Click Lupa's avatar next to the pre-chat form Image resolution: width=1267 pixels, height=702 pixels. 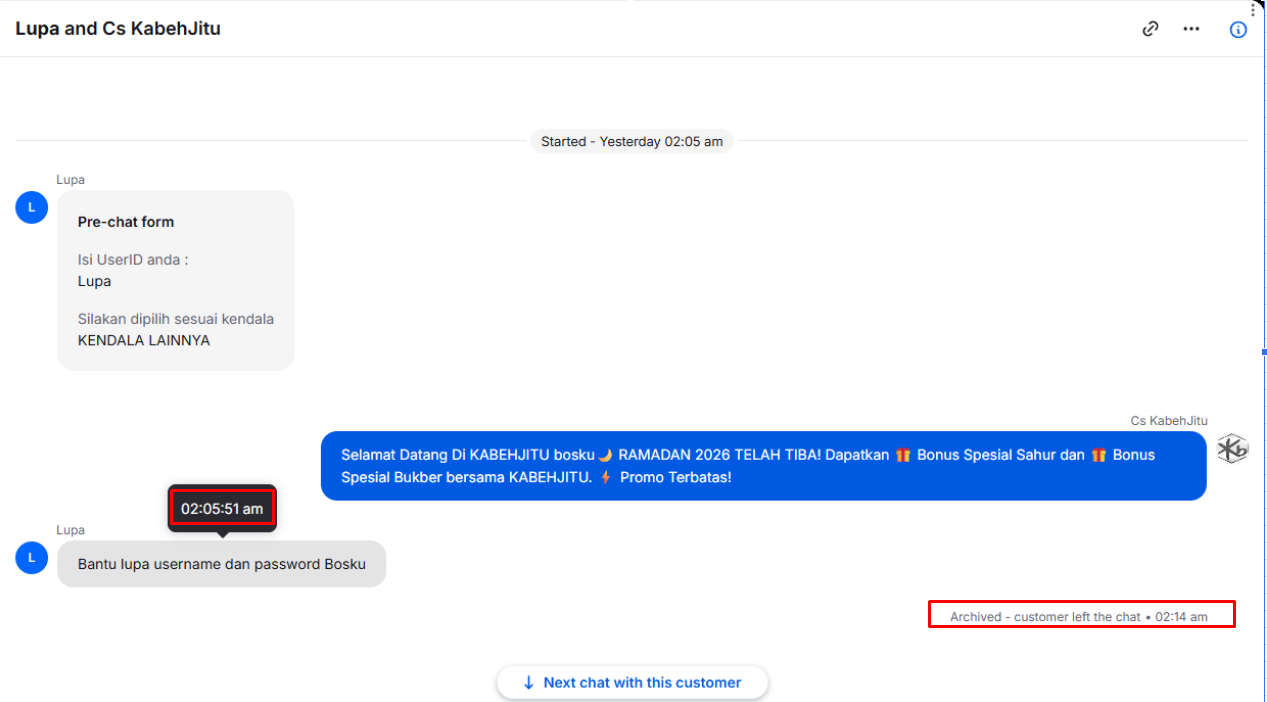point(32,207)
